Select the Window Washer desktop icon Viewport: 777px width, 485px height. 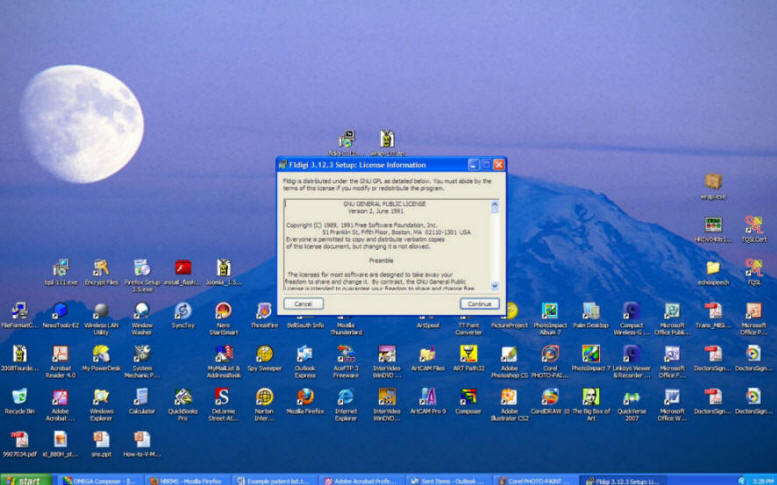coord(142,319)
